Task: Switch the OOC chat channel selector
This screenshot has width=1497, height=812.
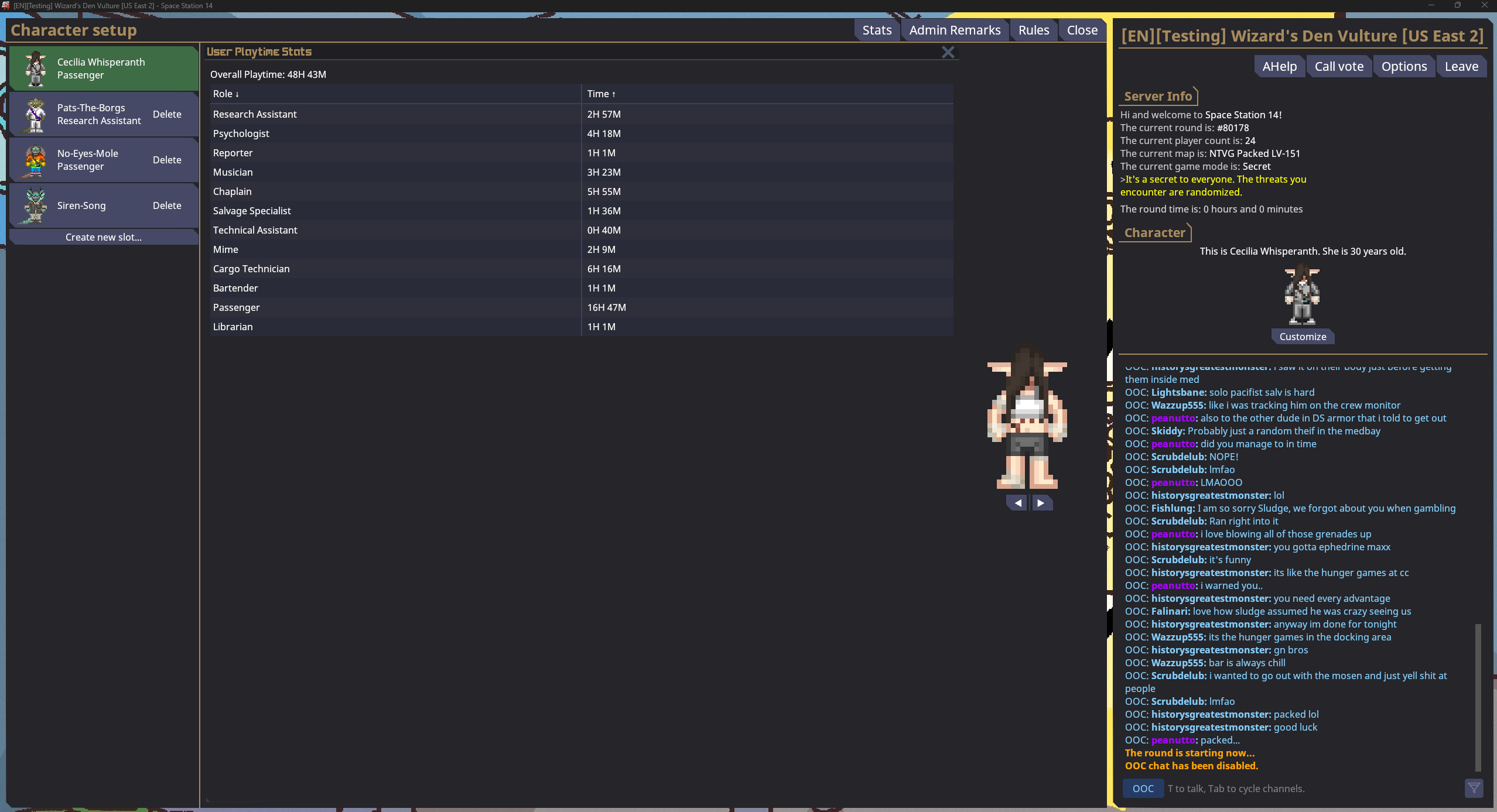Action: point(1143,789)
